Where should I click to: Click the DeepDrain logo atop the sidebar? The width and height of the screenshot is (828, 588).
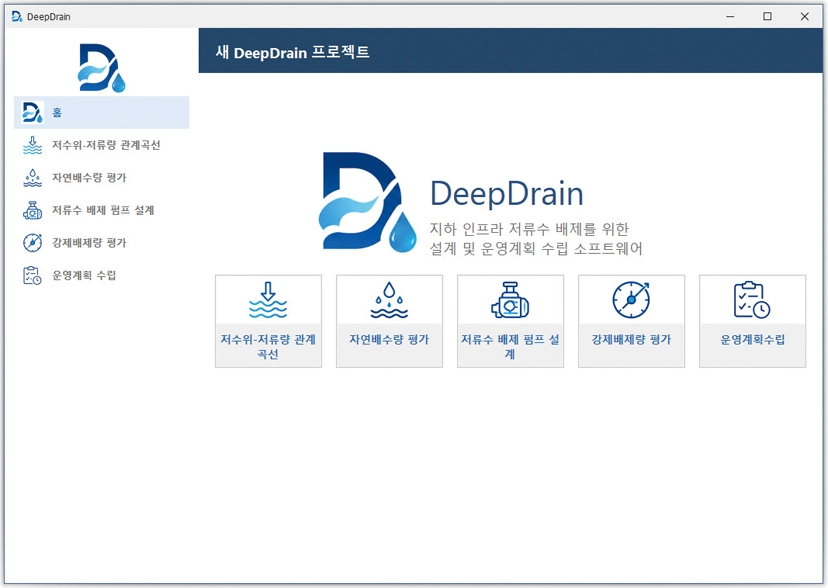coord(101,68)
